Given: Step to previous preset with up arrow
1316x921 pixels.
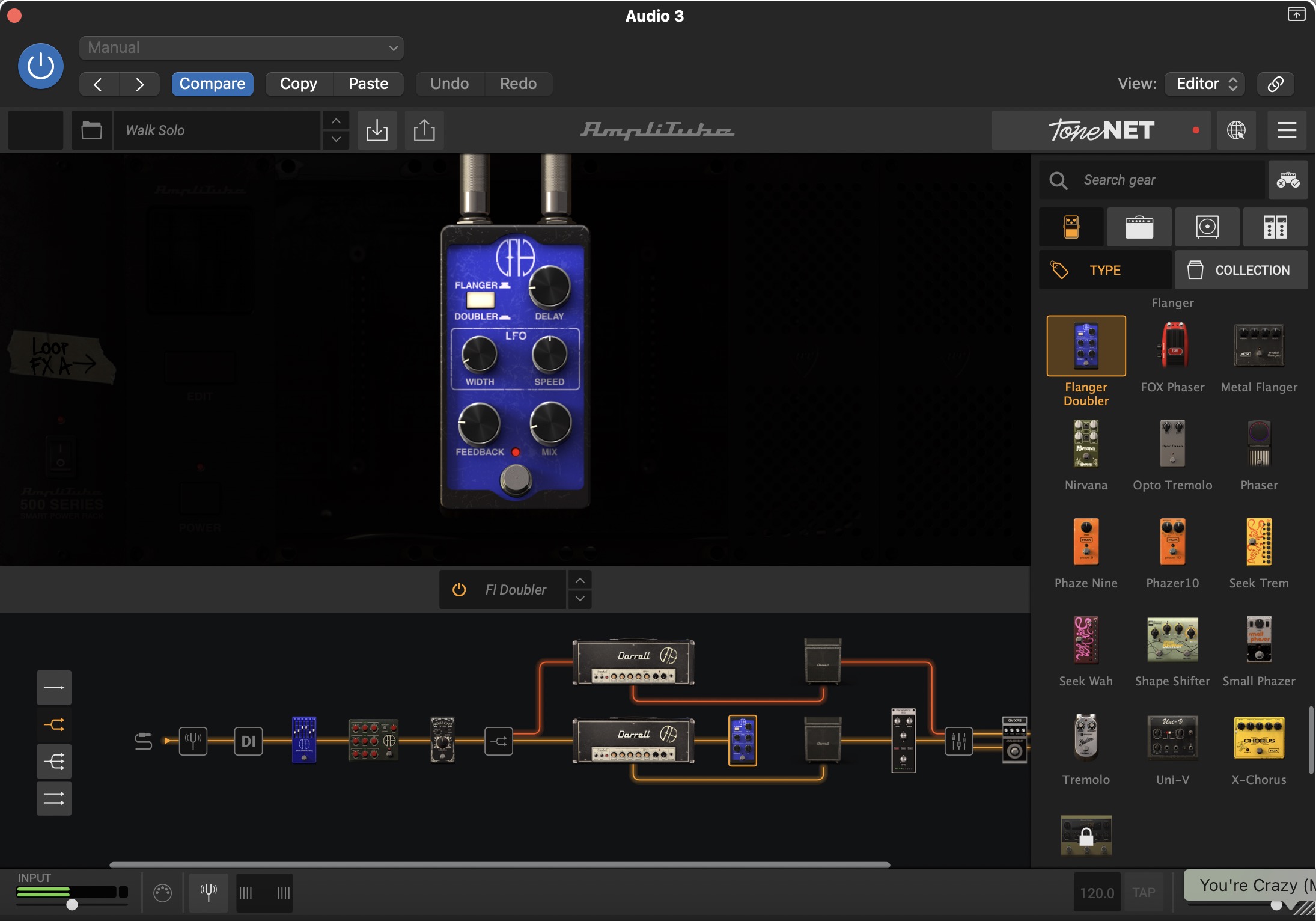Looking at the screenshot, I should (x=336, y=121).
